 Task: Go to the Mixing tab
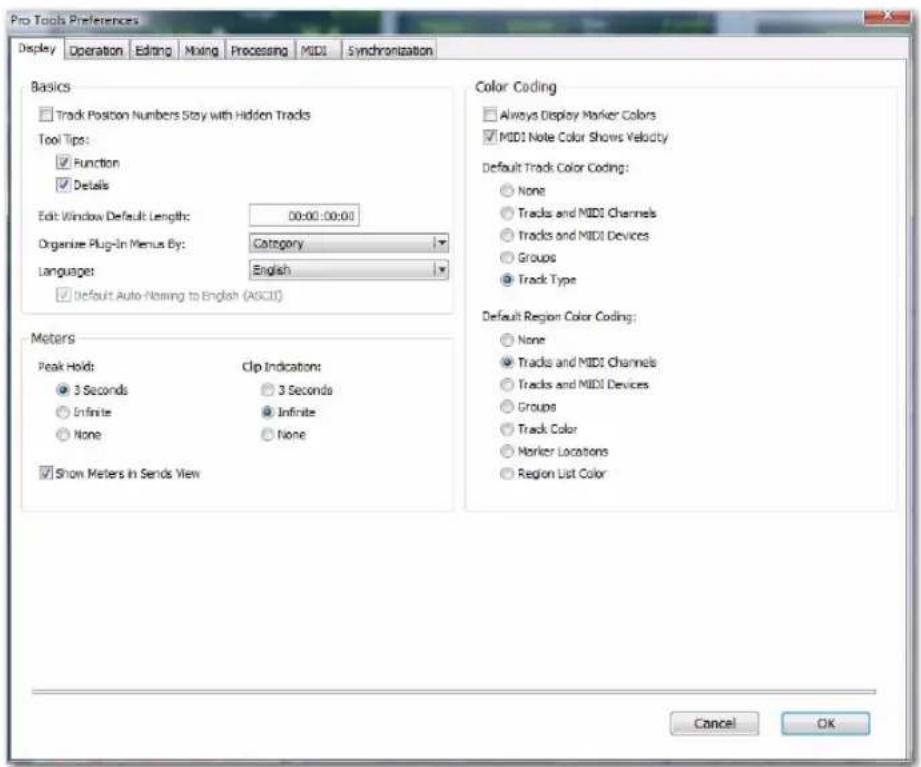[x=201, y=51]
